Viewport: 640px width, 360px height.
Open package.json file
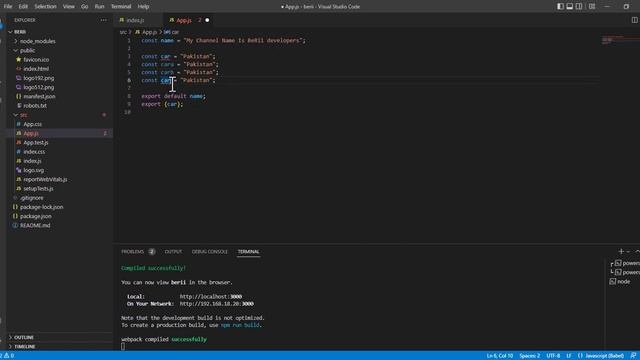point(36,216)
